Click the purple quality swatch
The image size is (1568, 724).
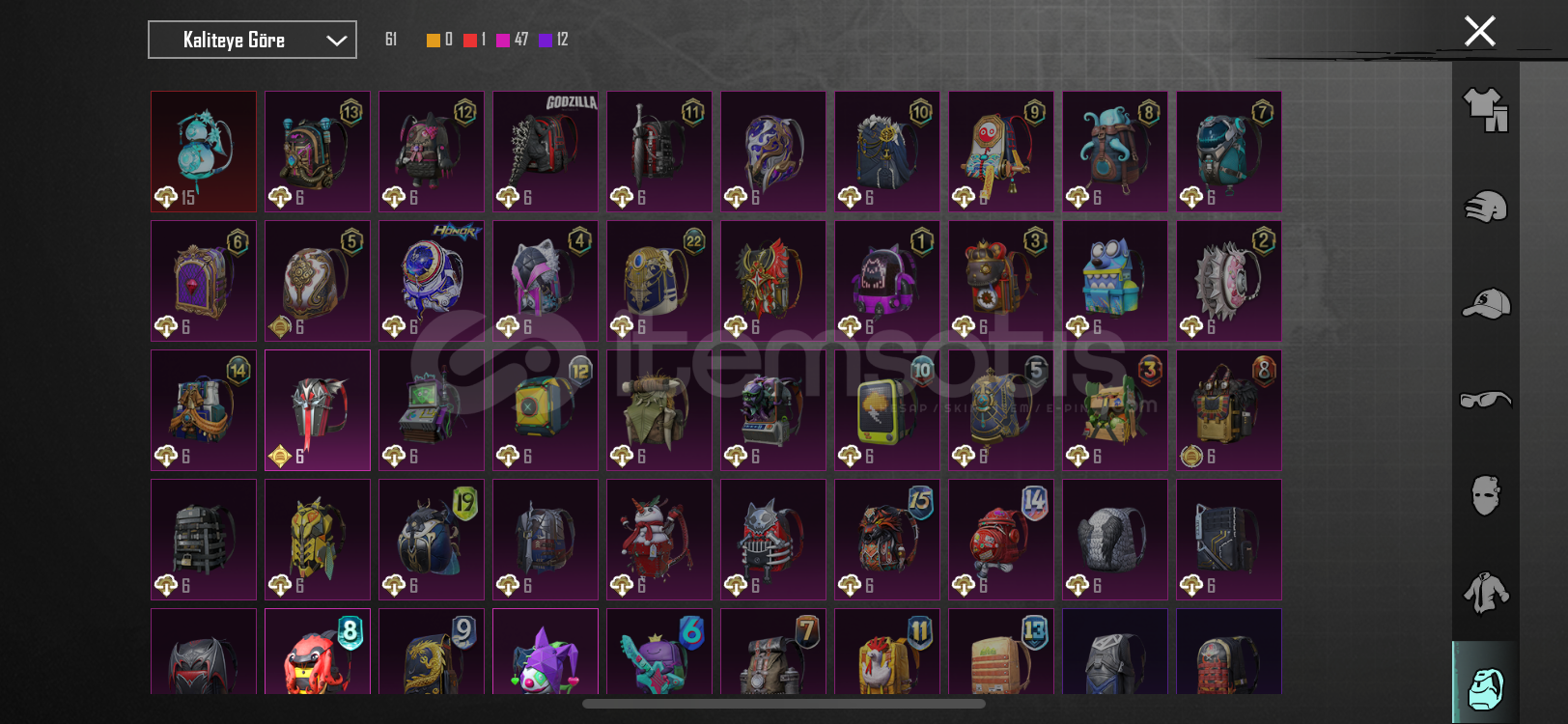[546, 40]
